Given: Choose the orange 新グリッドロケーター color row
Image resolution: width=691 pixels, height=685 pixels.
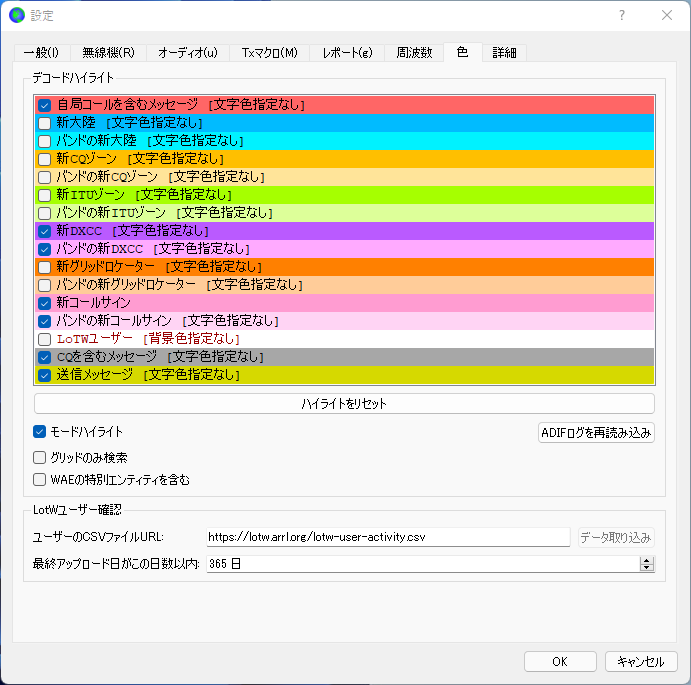Looking at the screenshot, I should [345, 267].
